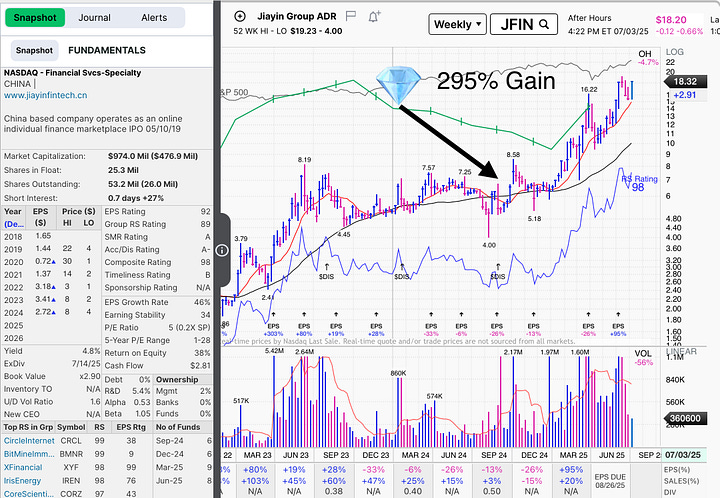720x498 pixels.
Task: Open BitMineImm... stock link
Action: [29, 454]
